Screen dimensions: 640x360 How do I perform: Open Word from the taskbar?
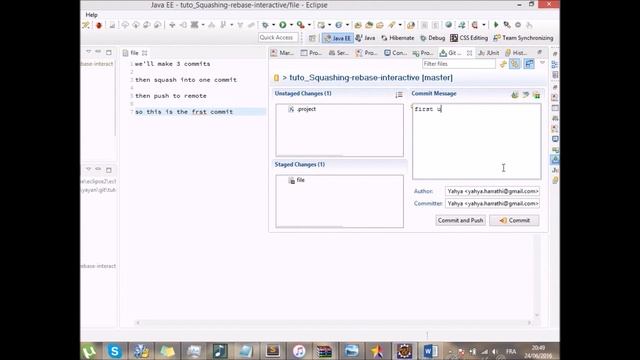pos(430,351)
